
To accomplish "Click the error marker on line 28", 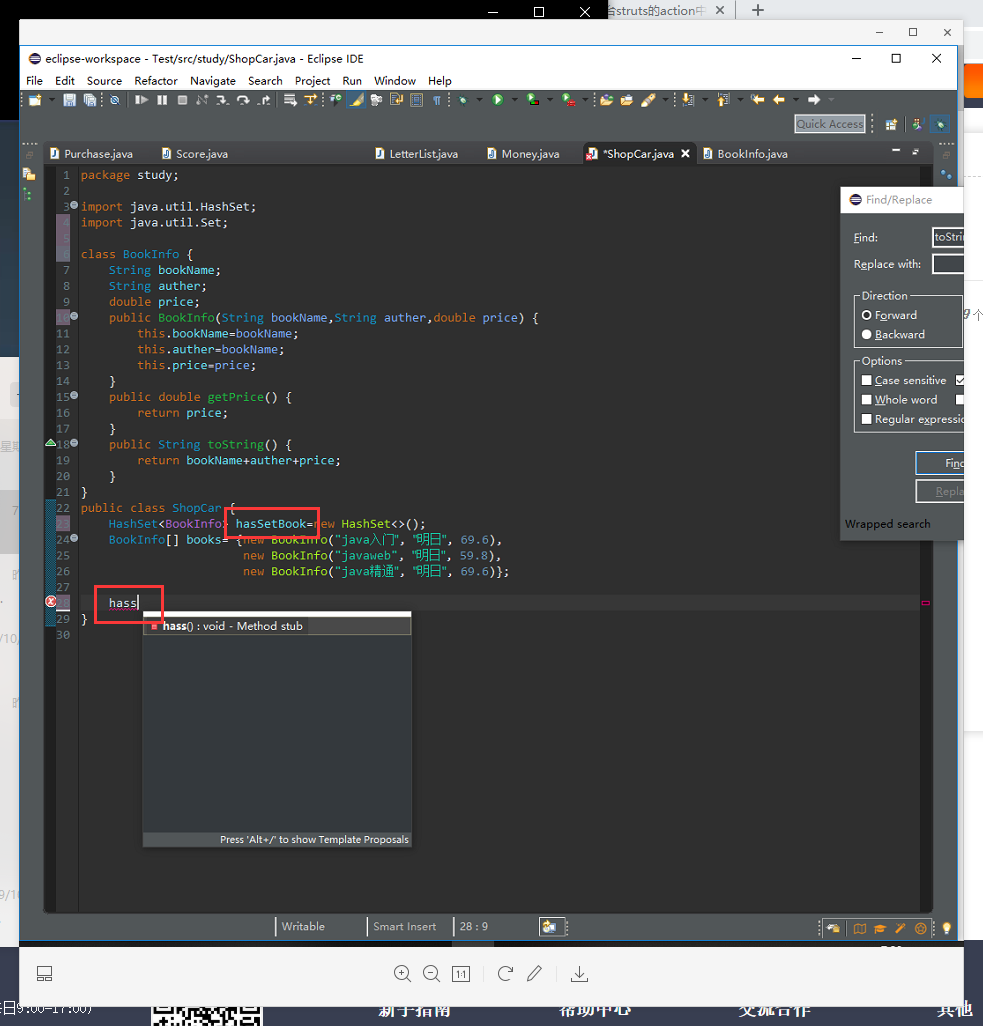I will click(x=50, y=601).
